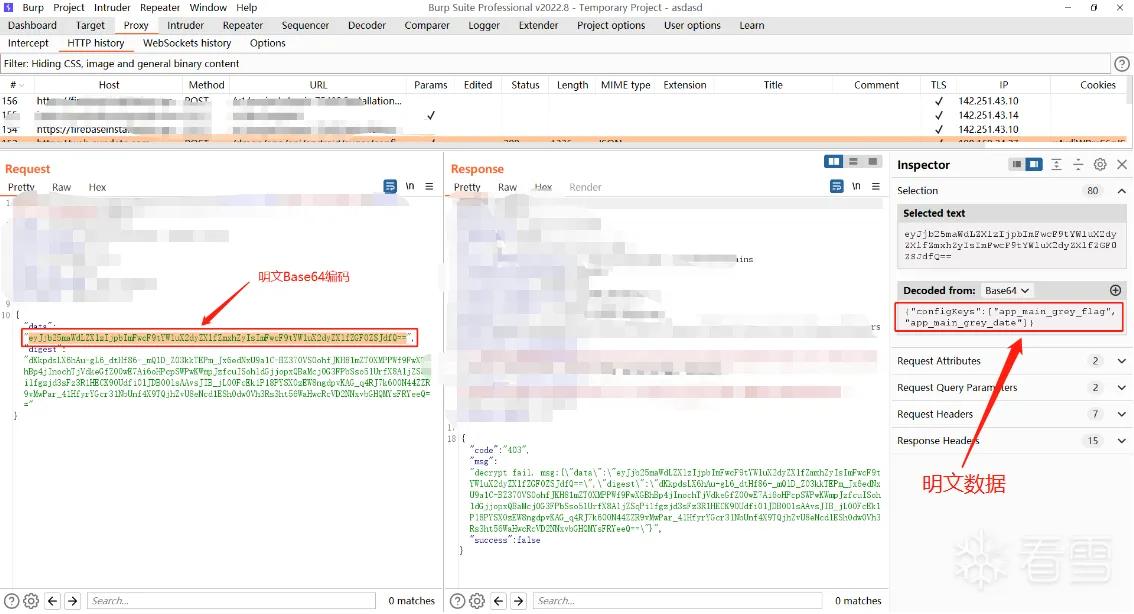Toggle newline display in Request panel
Screen dimensions: 1134x614
410,187
